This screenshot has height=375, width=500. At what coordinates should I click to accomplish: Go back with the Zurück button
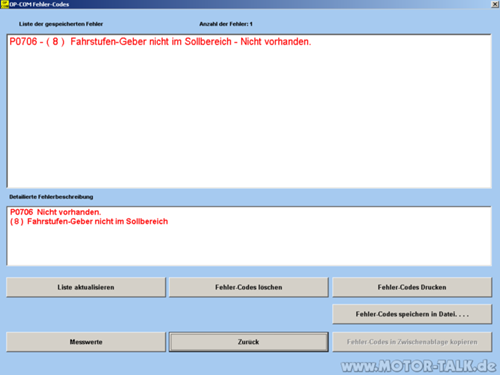click(249, 342)
